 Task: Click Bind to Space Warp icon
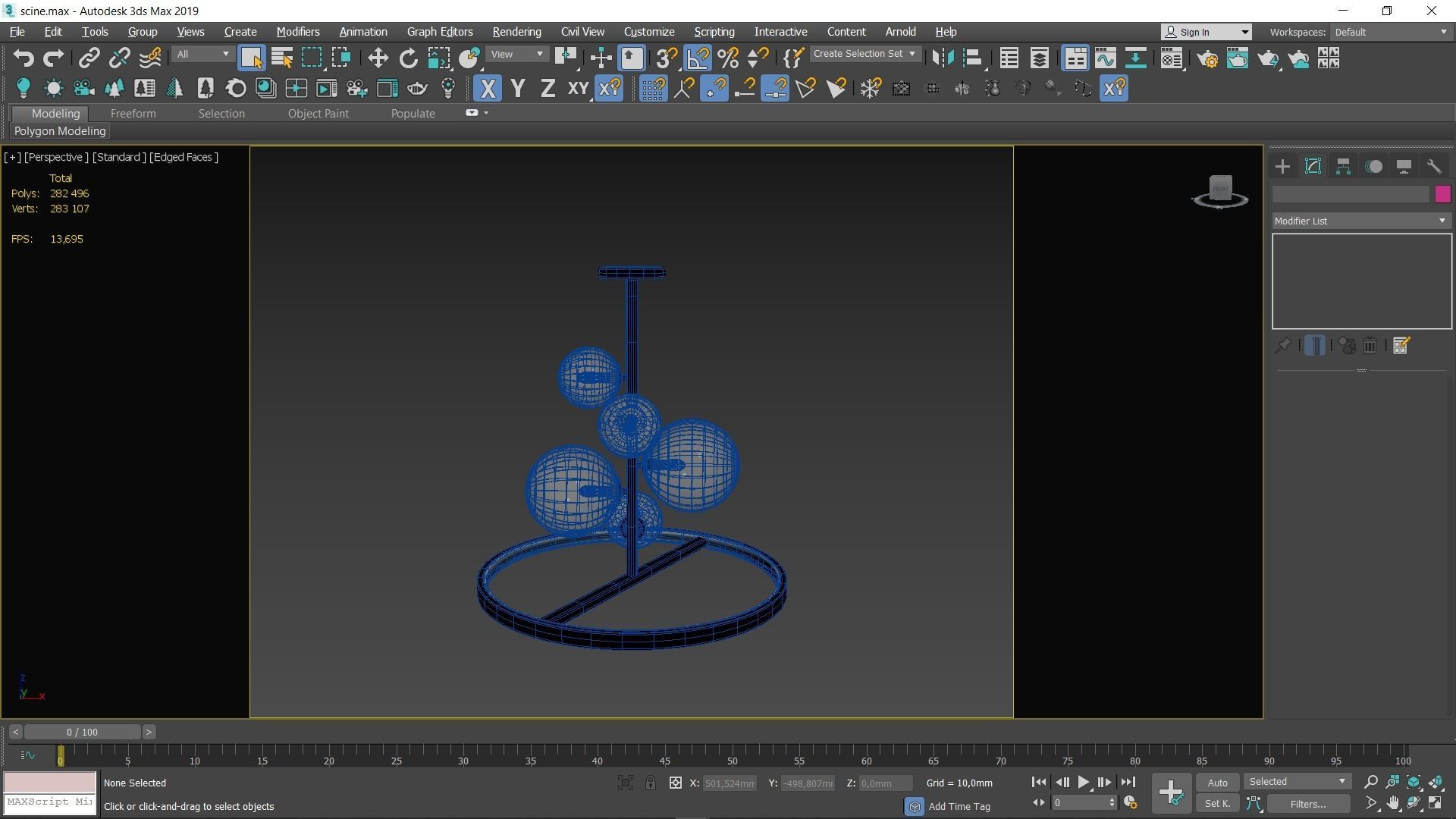click(x=150, y=58)
